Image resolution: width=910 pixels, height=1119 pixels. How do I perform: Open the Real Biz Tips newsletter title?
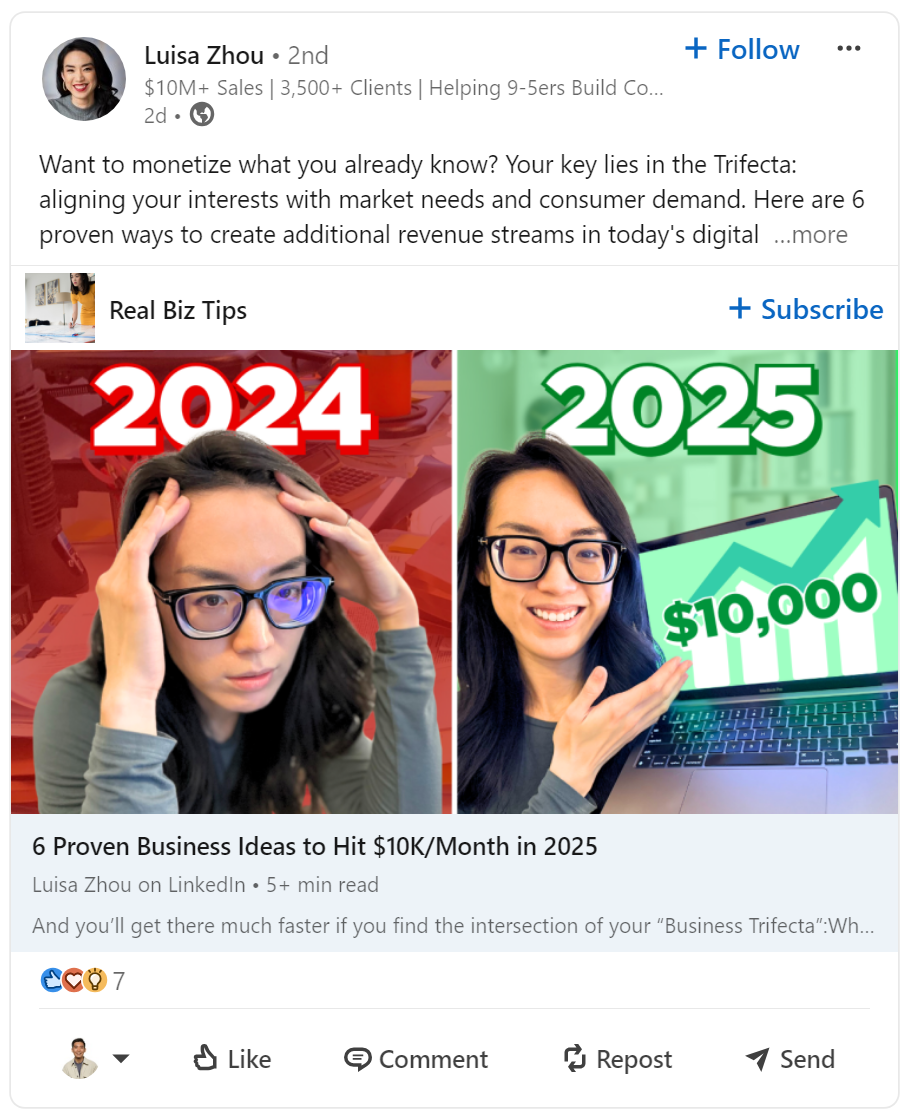point(178,310)
